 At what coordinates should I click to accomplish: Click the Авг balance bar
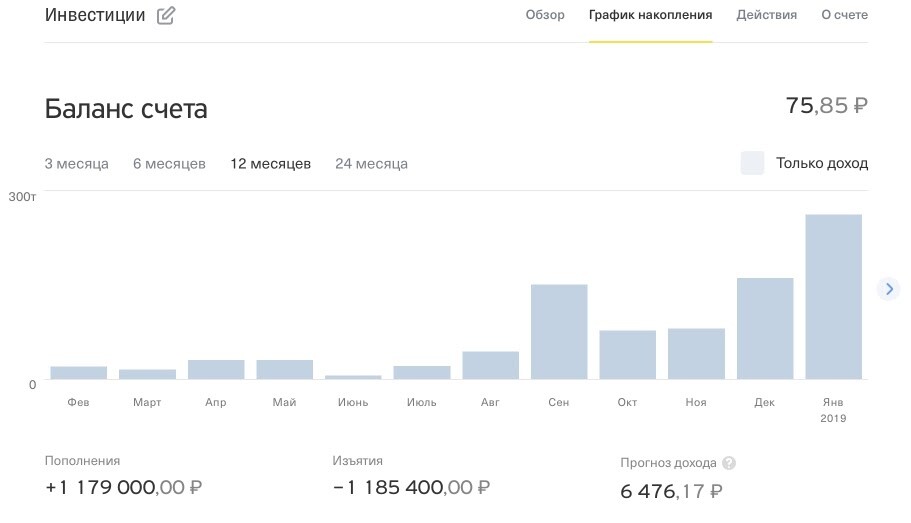click(x=490, y=366)
